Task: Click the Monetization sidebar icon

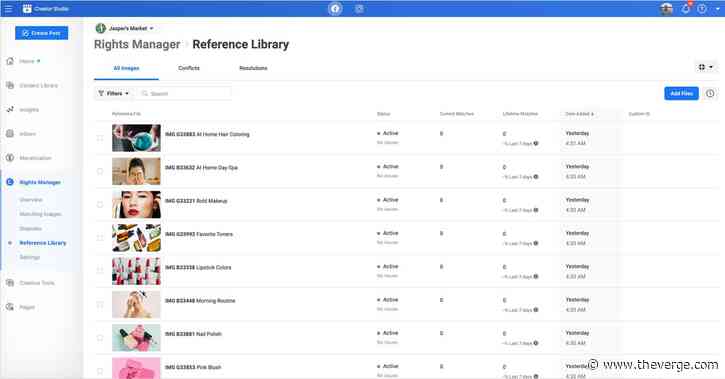Action: tap(10, 158)
